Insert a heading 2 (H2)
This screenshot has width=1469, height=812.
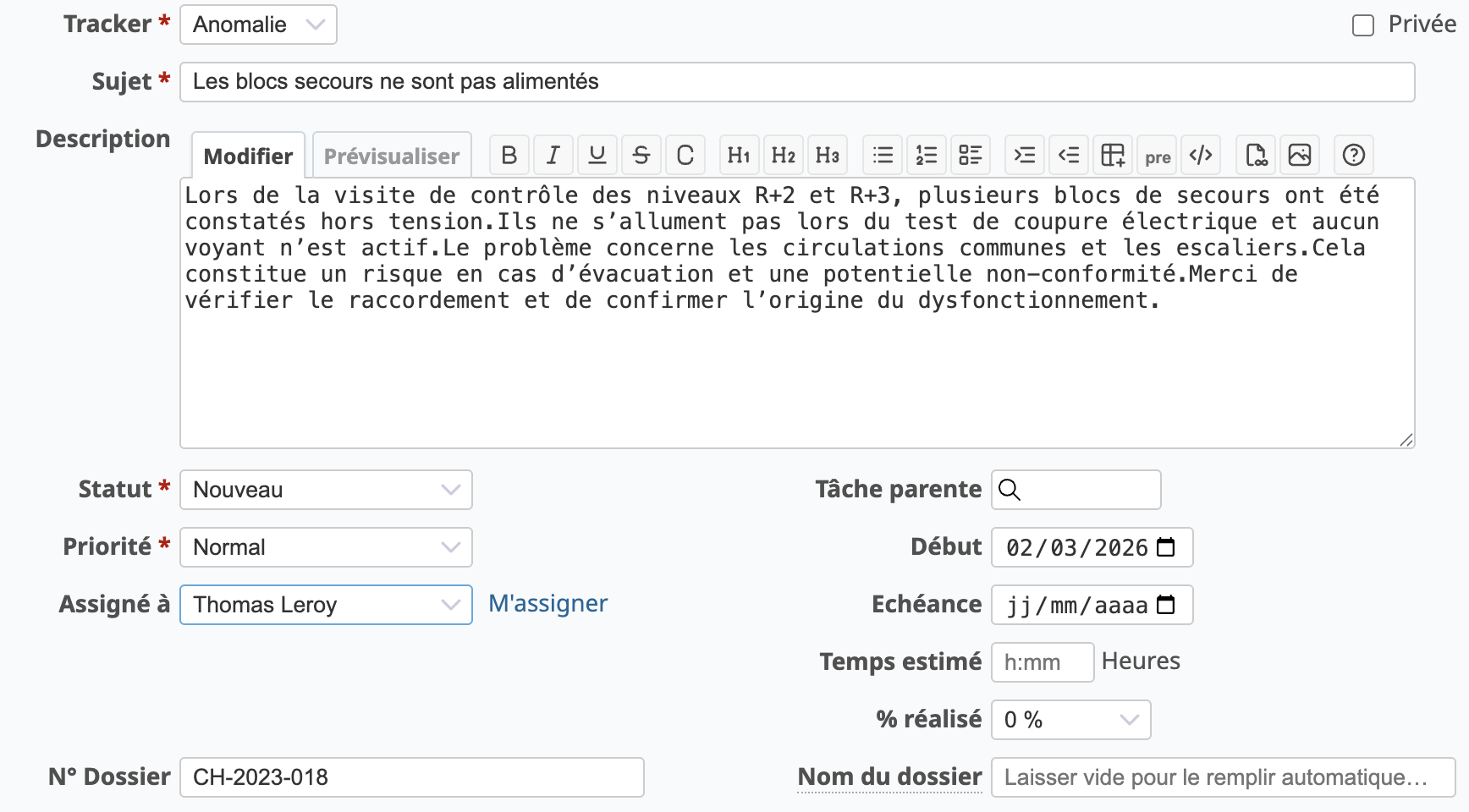(x=784, y=156)
